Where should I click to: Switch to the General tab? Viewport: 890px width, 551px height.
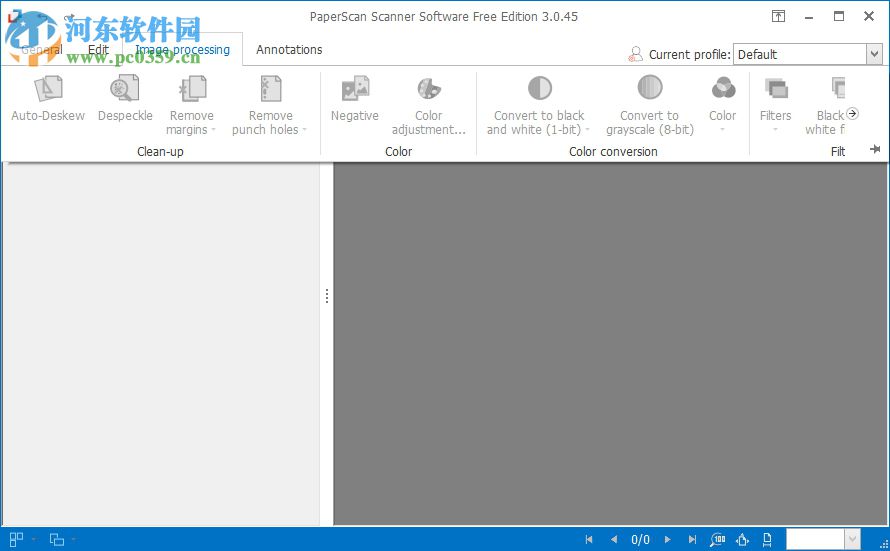(42, 50)
